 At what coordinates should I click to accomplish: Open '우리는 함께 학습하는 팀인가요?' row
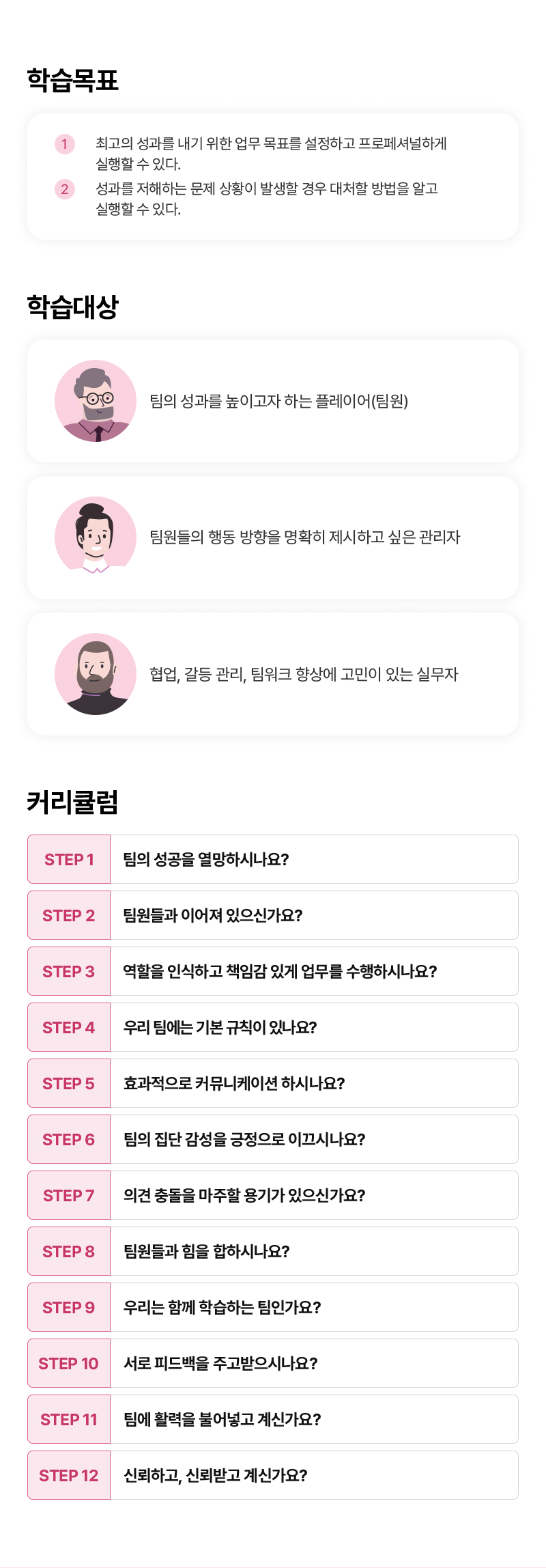[222, 1307]
